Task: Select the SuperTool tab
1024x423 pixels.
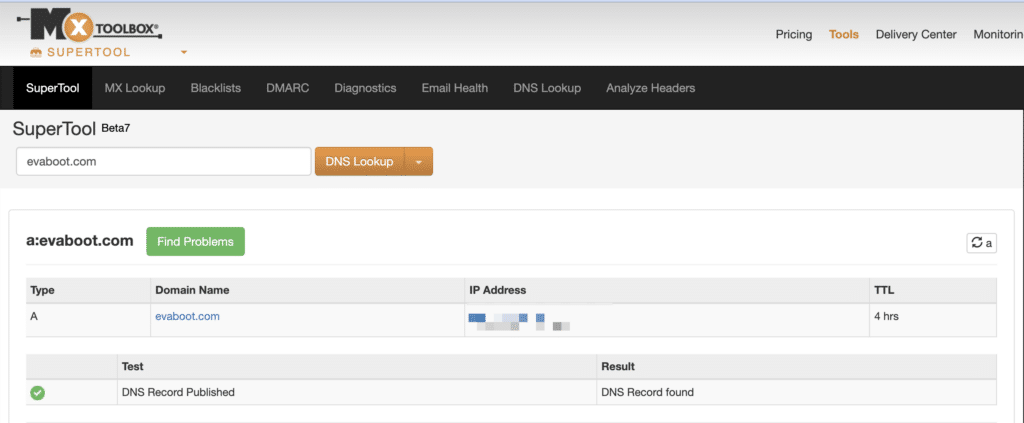Action: point(53,88)
